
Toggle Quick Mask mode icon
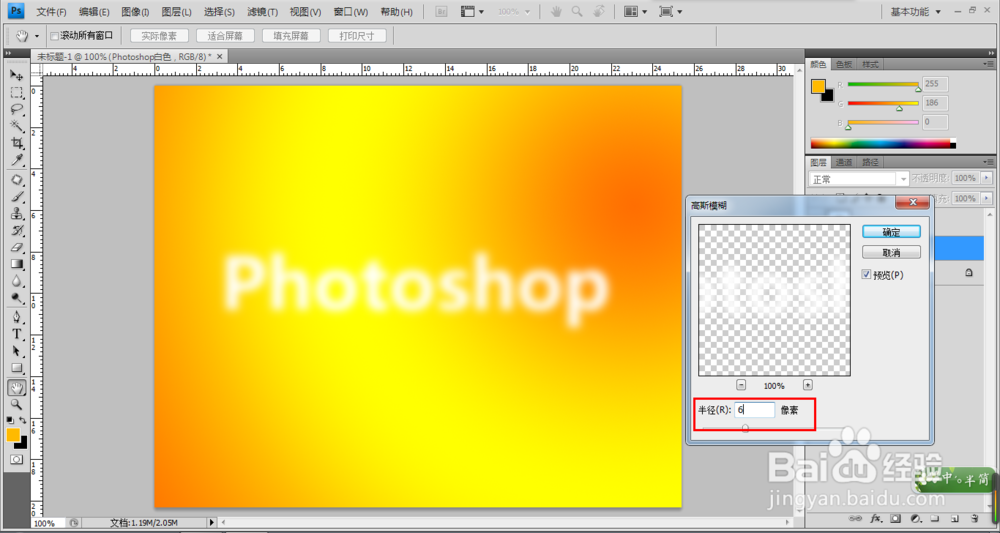[x=17, y=459]
